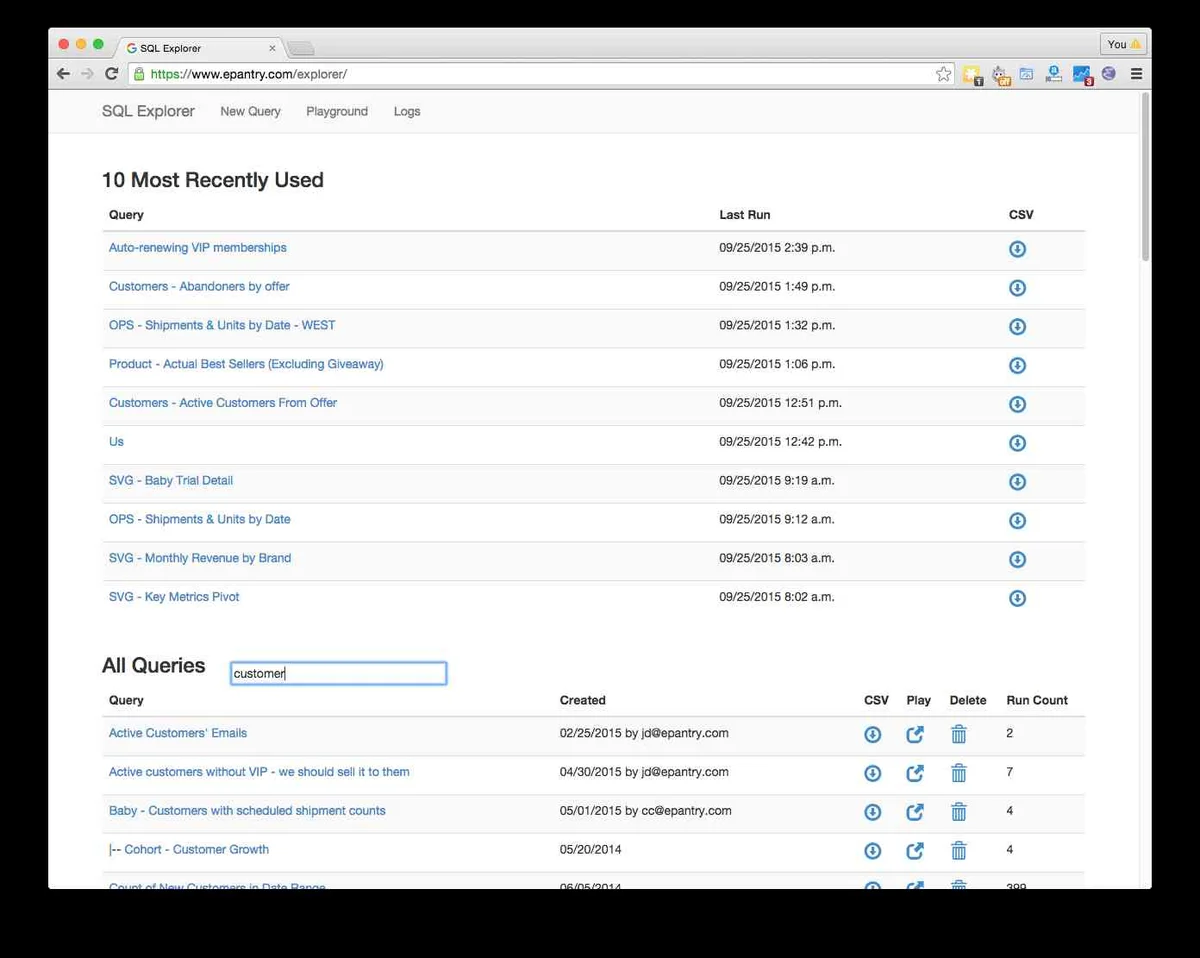Image resolution: width=1200 pixels, height=958 pixels.
Task: Open Product - Actual Best Sellers query
Action: [246, 364]
